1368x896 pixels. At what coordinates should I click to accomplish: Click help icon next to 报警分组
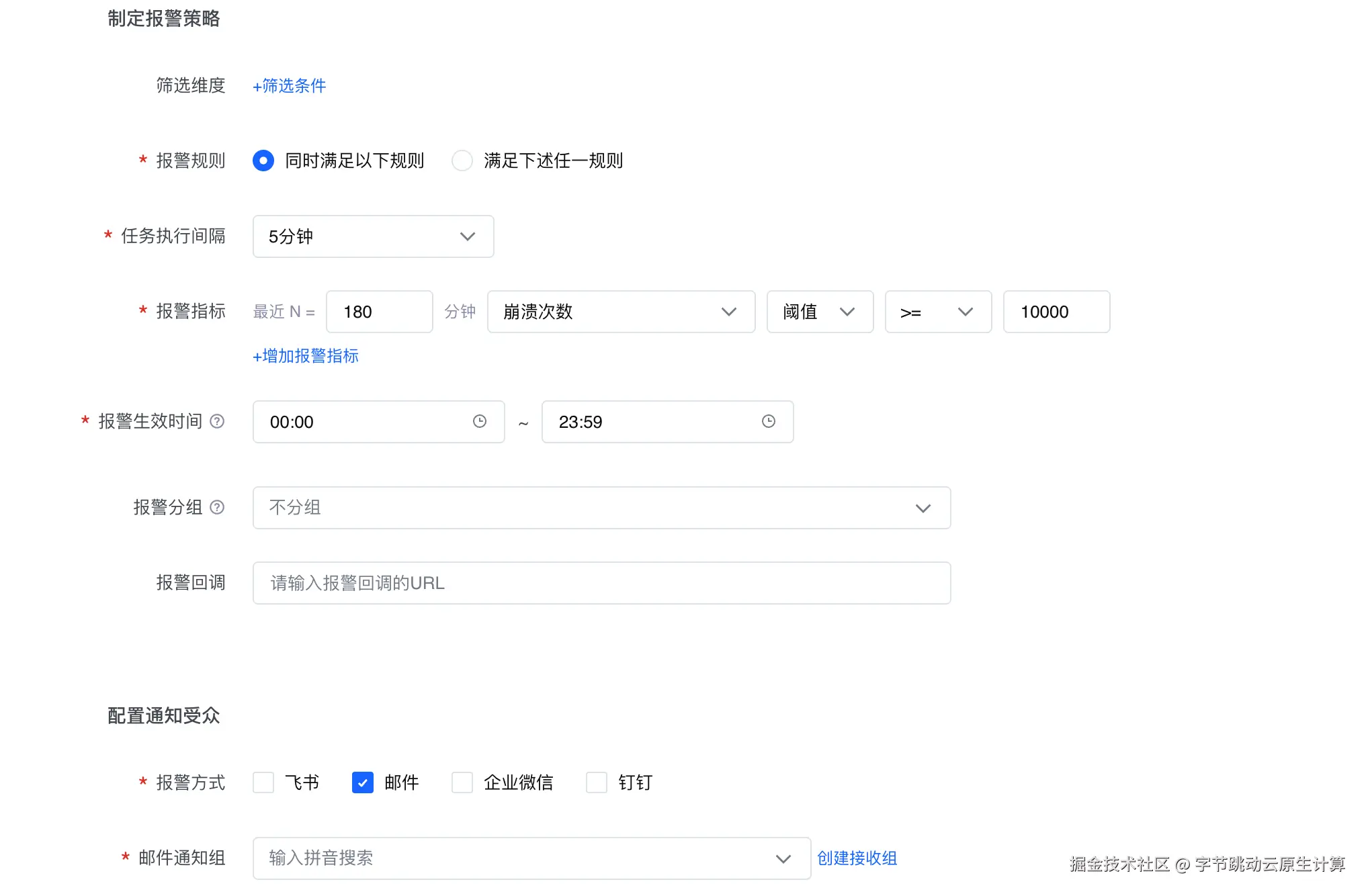tap(217, 507)
